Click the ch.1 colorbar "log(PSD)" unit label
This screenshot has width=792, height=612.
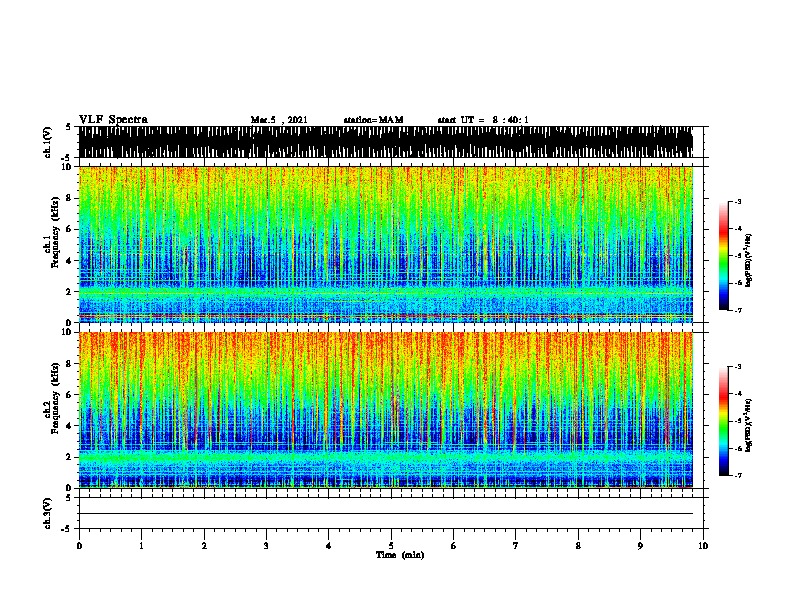point(748,260)
